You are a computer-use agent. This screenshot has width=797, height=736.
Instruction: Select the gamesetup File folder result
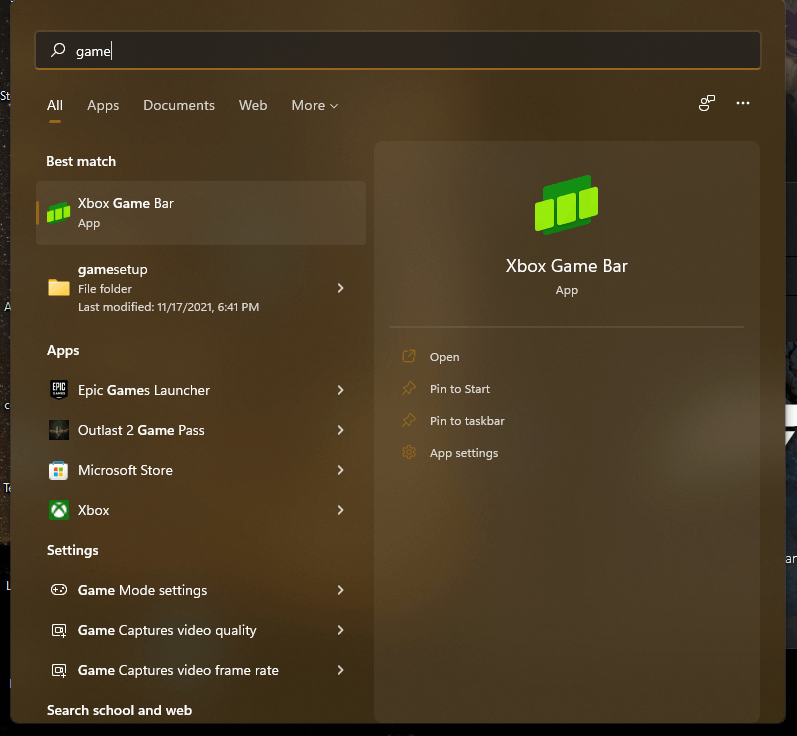[x=201, y=288]
